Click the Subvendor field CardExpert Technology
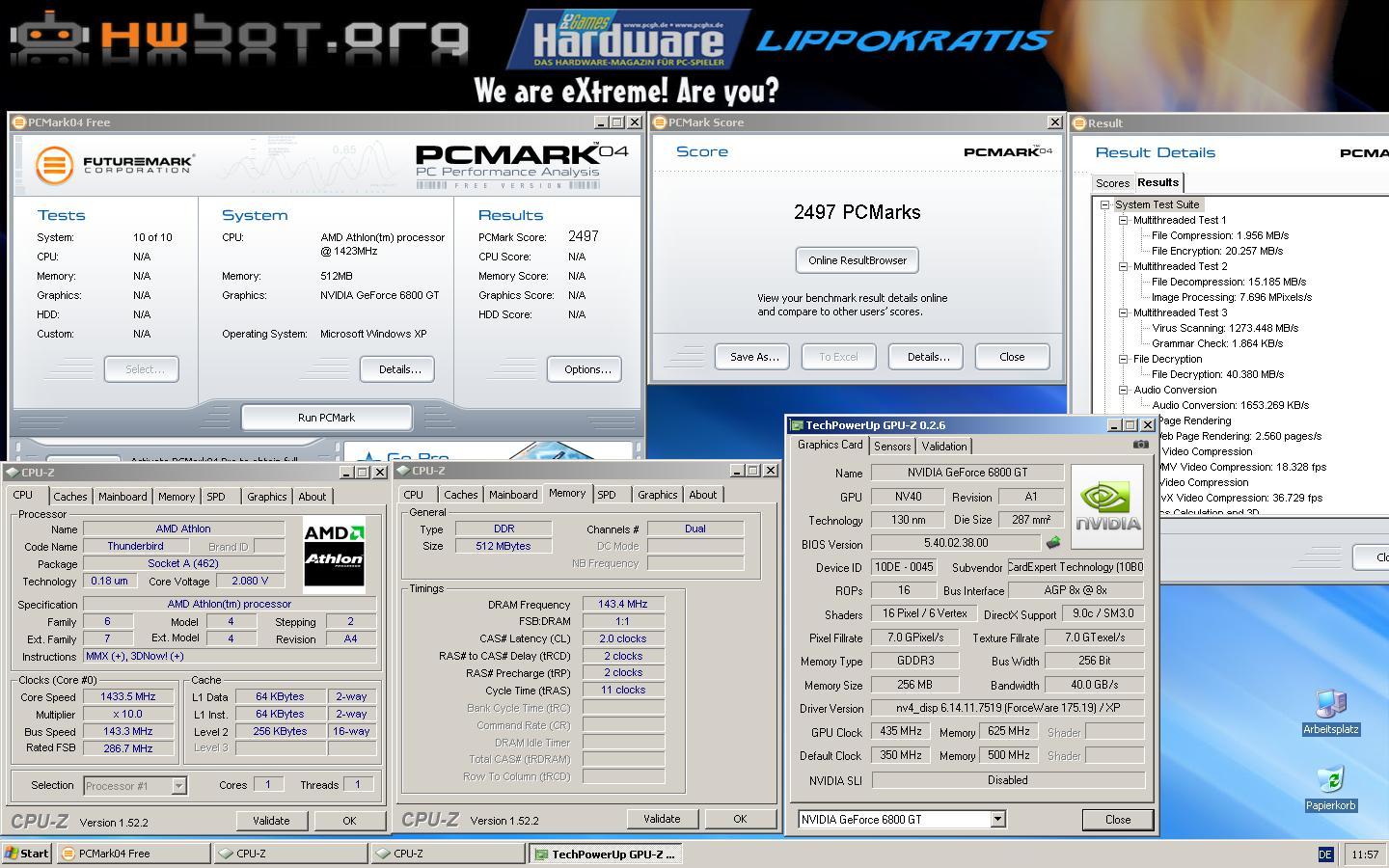The height and width of the screenshot is (868, 1389). 1076,567
